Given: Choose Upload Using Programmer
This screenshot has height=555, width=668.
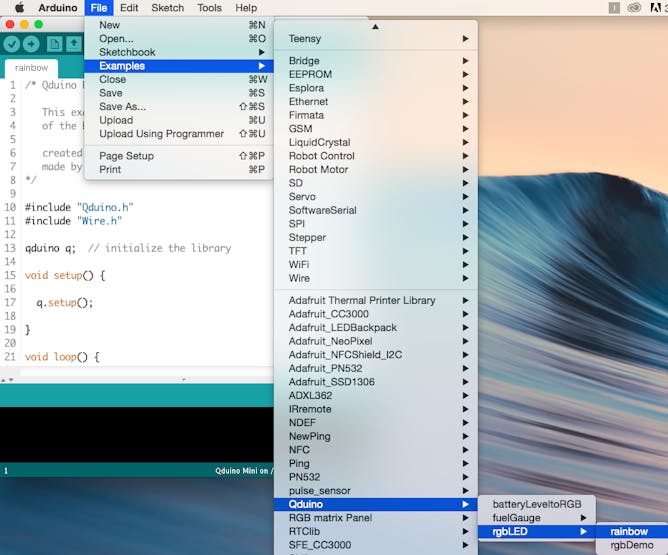Looking at the screenshot, I should click(x=179, y=134).
